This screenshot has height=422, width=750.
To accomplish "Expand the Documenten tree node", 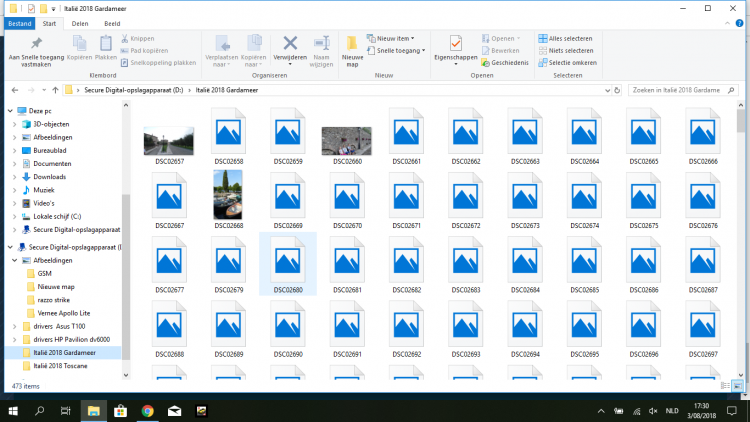I will (14, 163).
